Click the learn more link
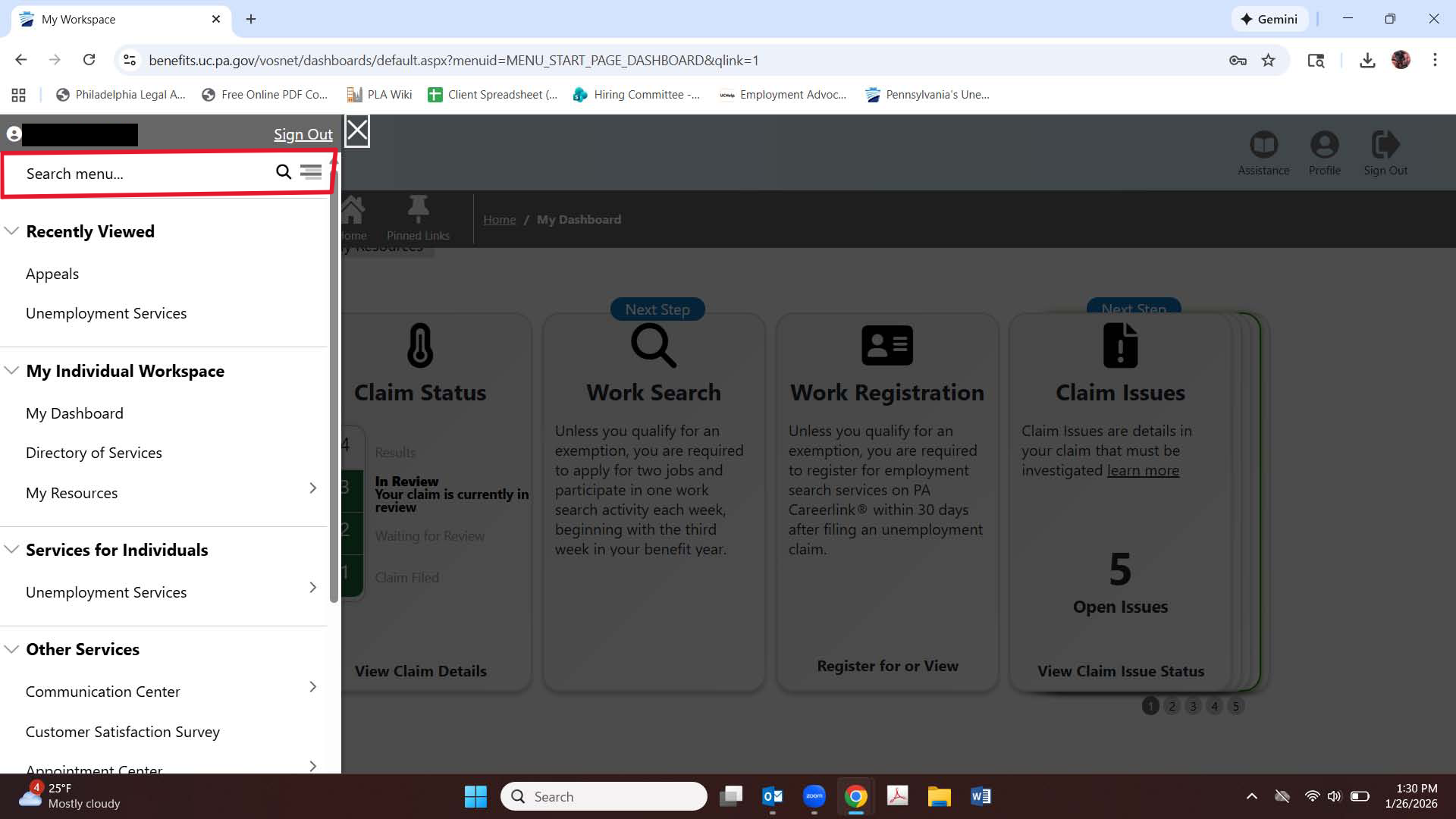The width and height of the screenshot is (1456, 819). click(x=1143, y=470)
